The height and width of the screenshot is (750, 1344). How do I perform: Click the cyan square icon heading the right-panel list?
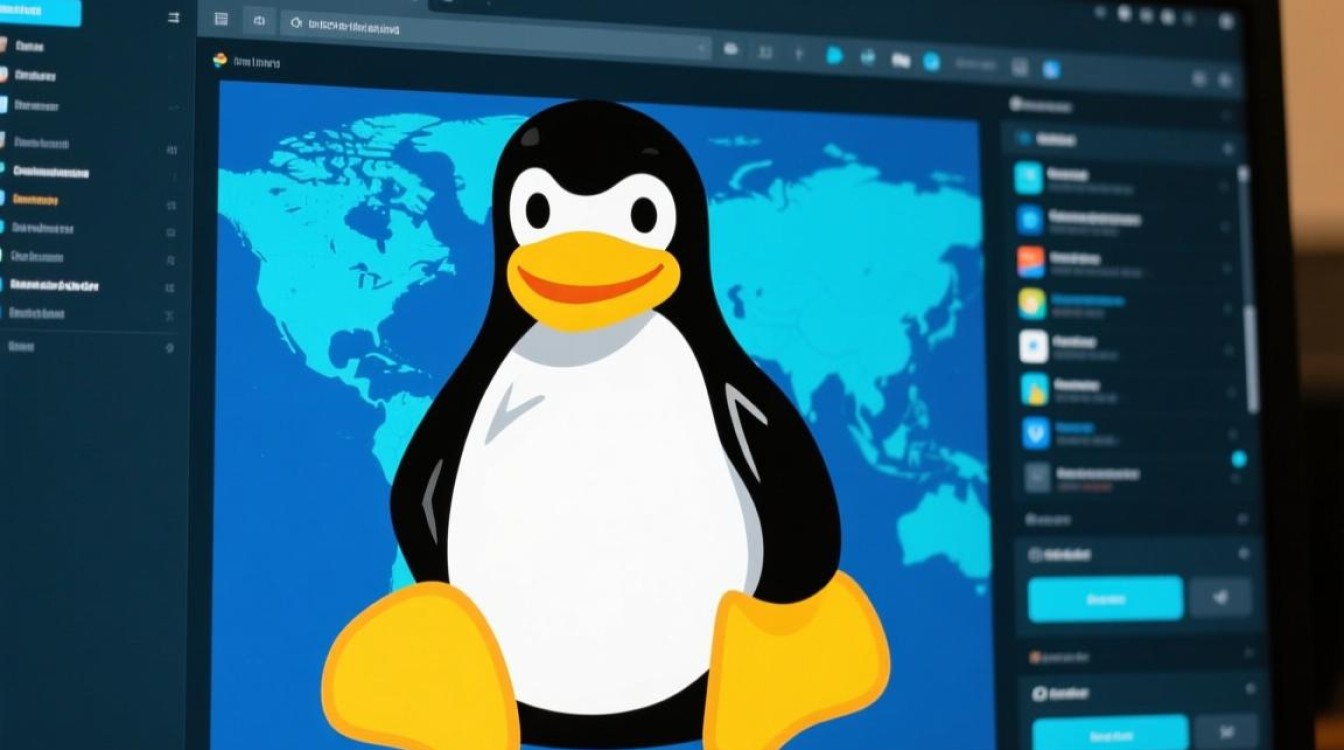(x=1029, y=179)
